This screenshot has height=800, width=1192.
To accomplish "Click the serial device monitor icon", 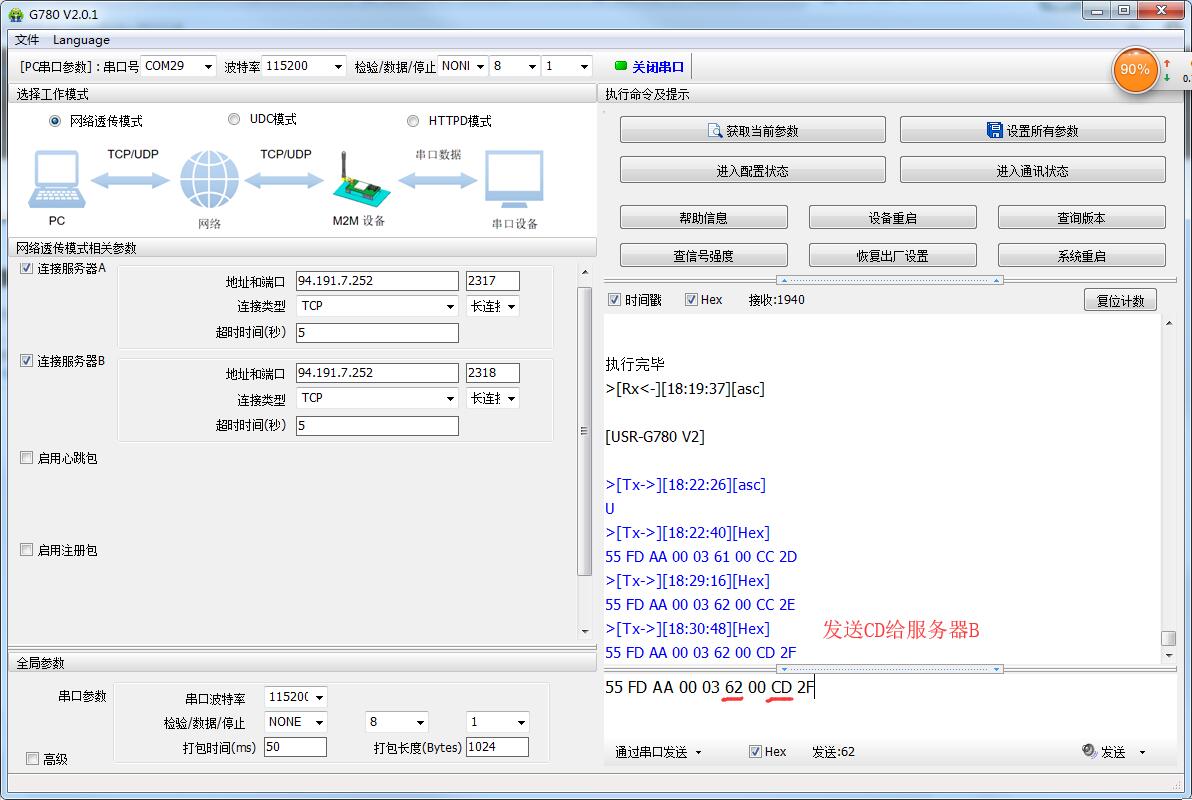I will coord(514,181).
